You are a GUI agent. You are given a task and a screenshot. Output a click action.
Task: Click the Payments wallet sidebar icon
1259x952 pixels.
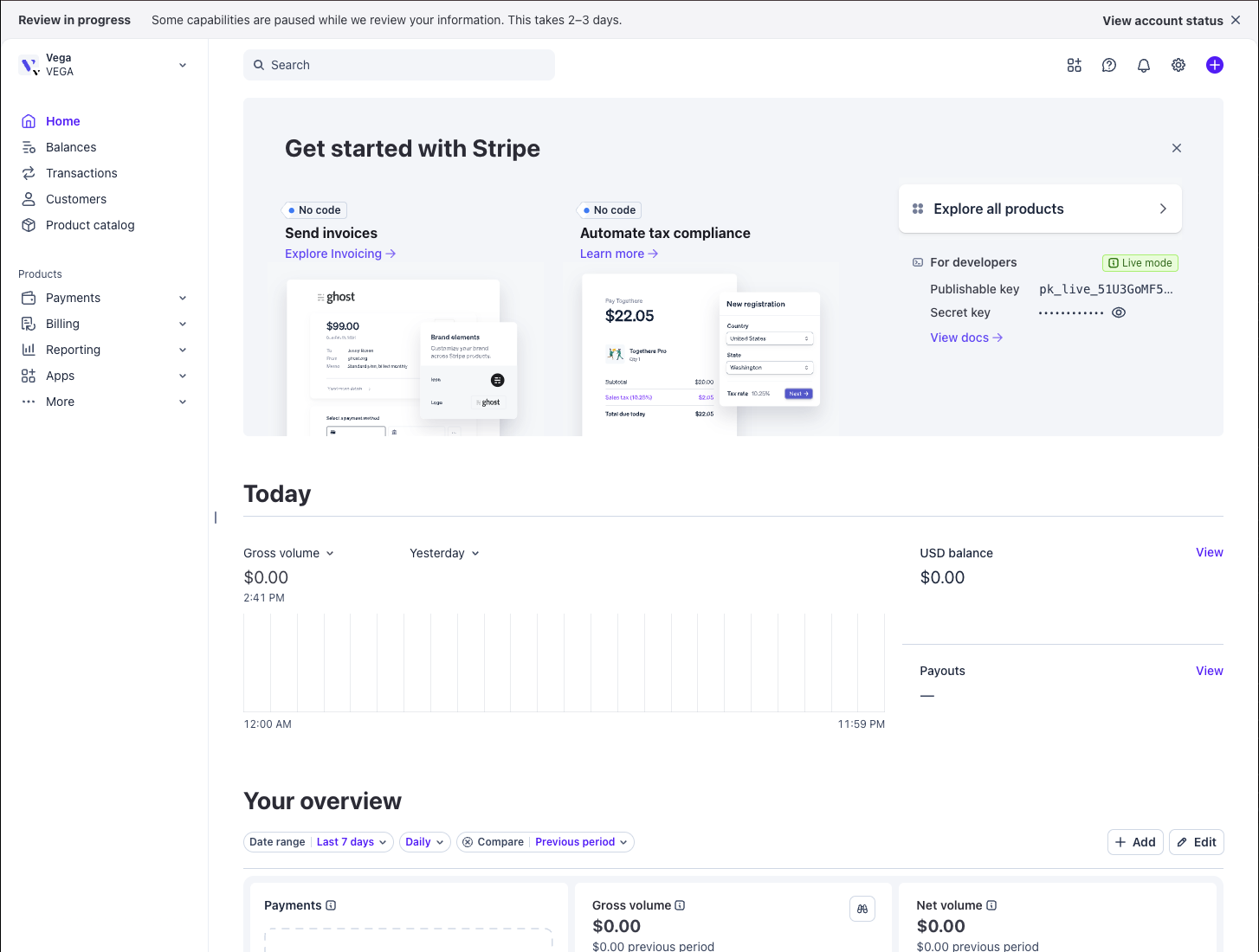(x=29, y=298)
